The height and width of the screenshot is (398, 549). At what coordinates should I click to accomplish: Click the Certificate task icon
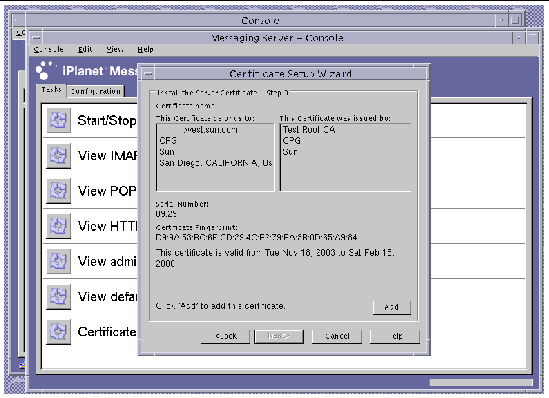[x=58, y=331]
